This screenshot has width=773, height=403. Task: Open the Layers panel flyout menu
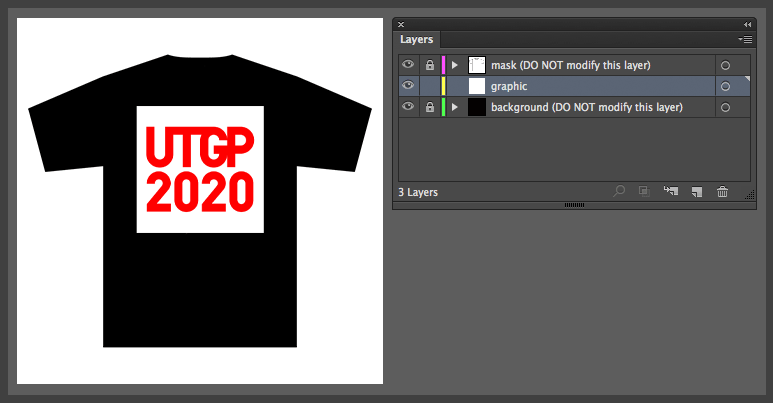coord(745,39)
